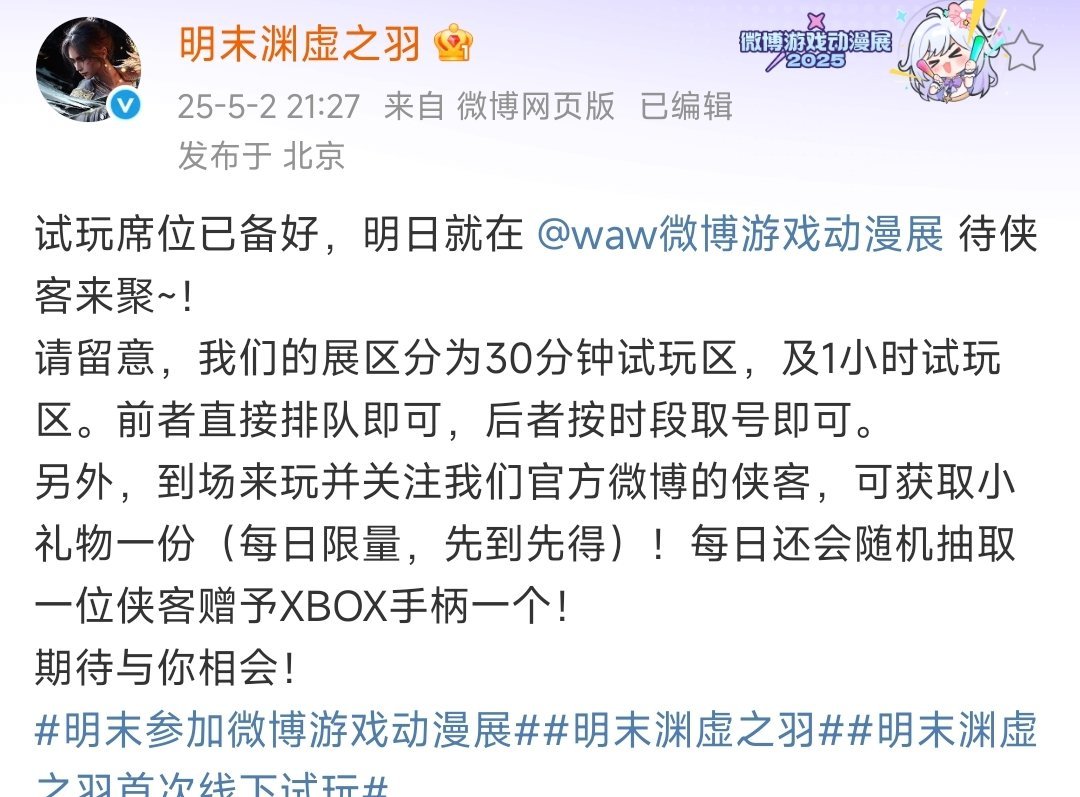
Task: Open the @waw微博游戏动漫展 mention link
Action: [x=739, y=235]
